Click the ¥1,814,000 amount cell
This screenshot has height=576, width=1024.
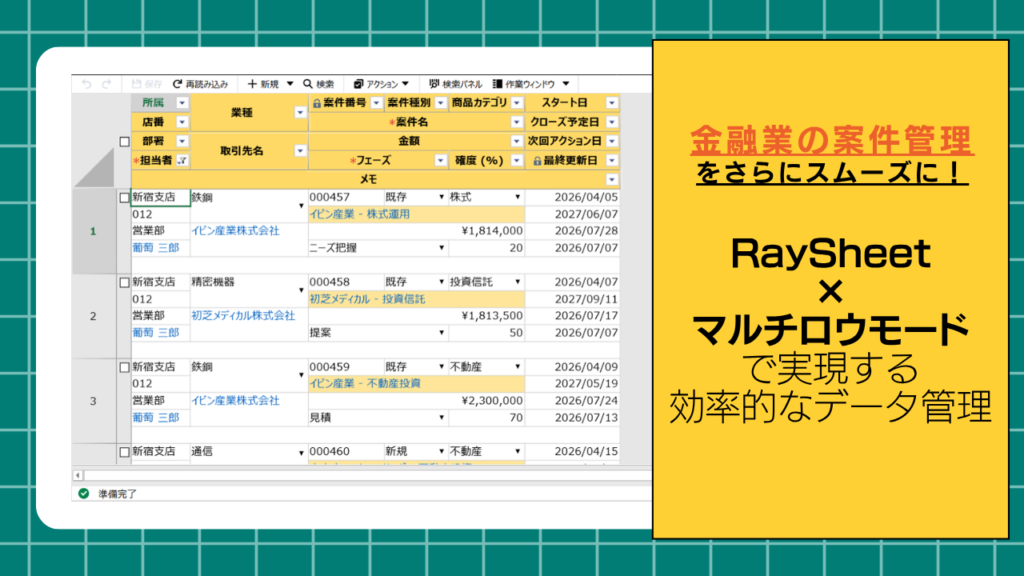tap(416, 231)
